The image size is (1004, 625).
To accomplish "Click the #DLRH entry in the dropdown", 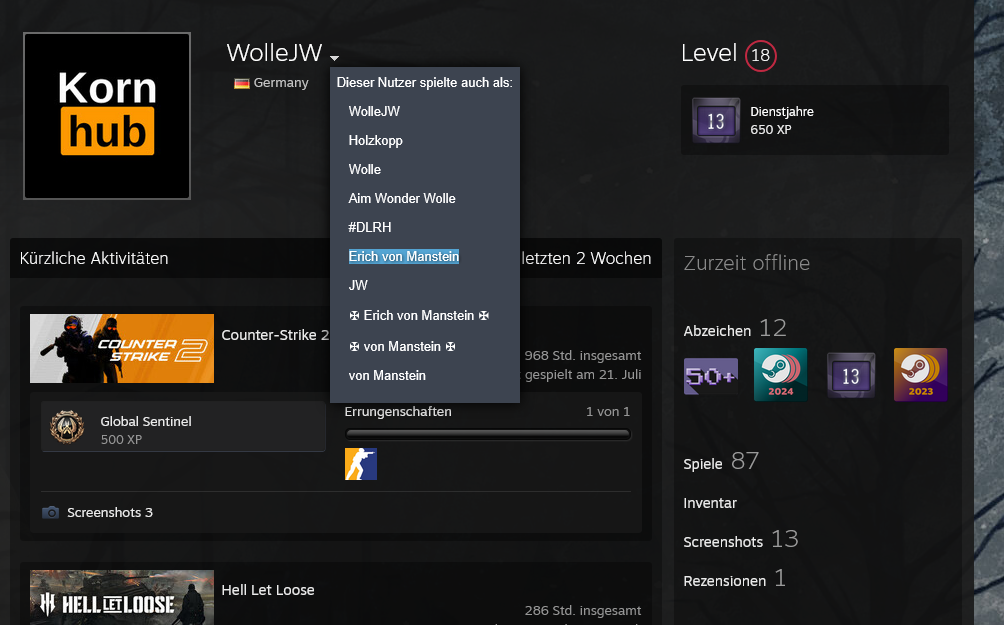I will (370, 228).
